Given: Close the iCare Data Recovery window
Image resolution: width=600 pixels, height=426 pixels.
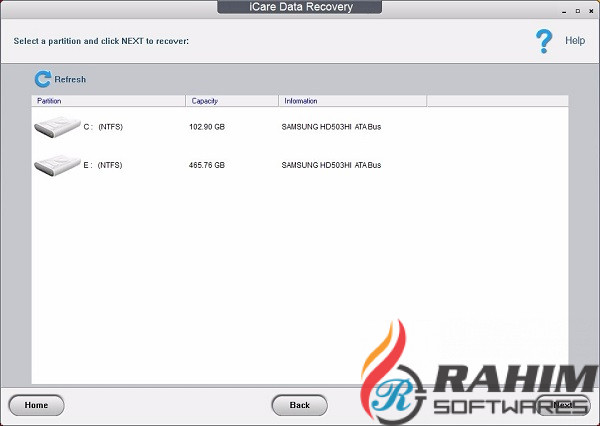Looking at the screenshot, I should tap(591, 11).
